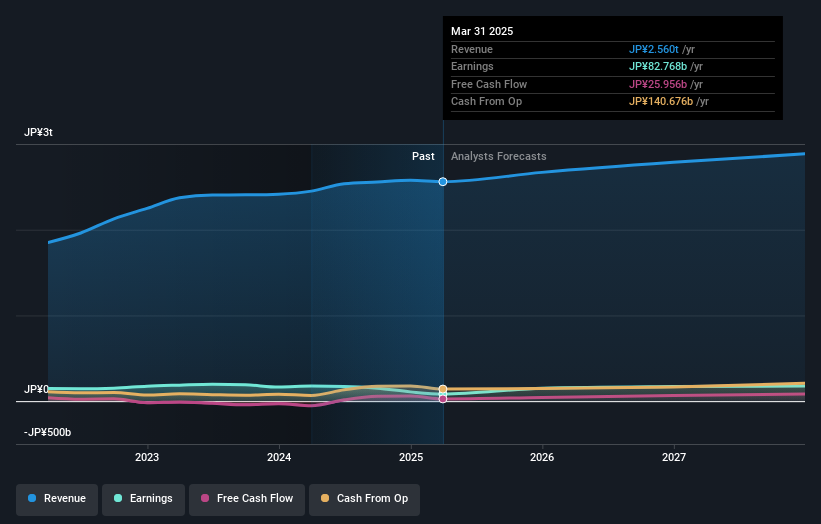
Task: Click the pink Free Cash Flow data point
Action: (x=443, y=399)
